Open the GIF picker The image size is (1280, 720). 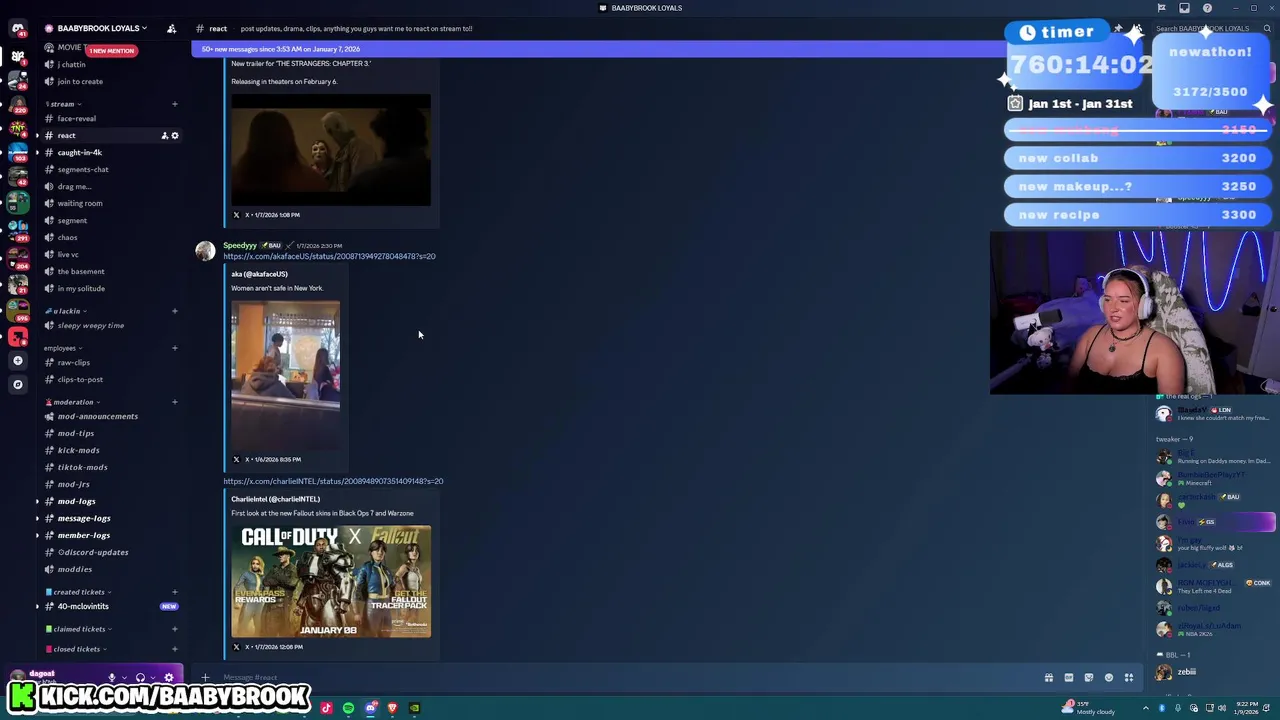[1069, 678]
